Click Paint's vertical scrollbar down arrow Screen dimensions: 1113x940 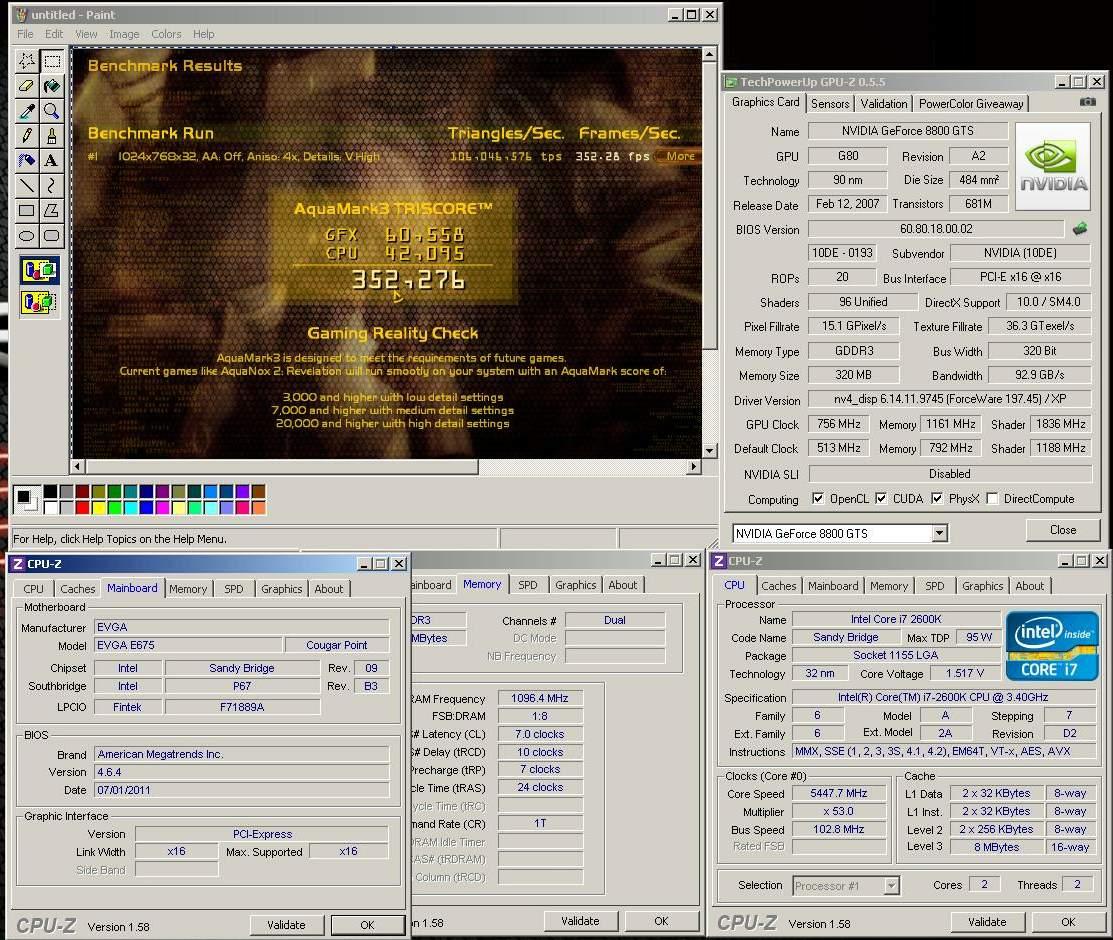(709, 450)
